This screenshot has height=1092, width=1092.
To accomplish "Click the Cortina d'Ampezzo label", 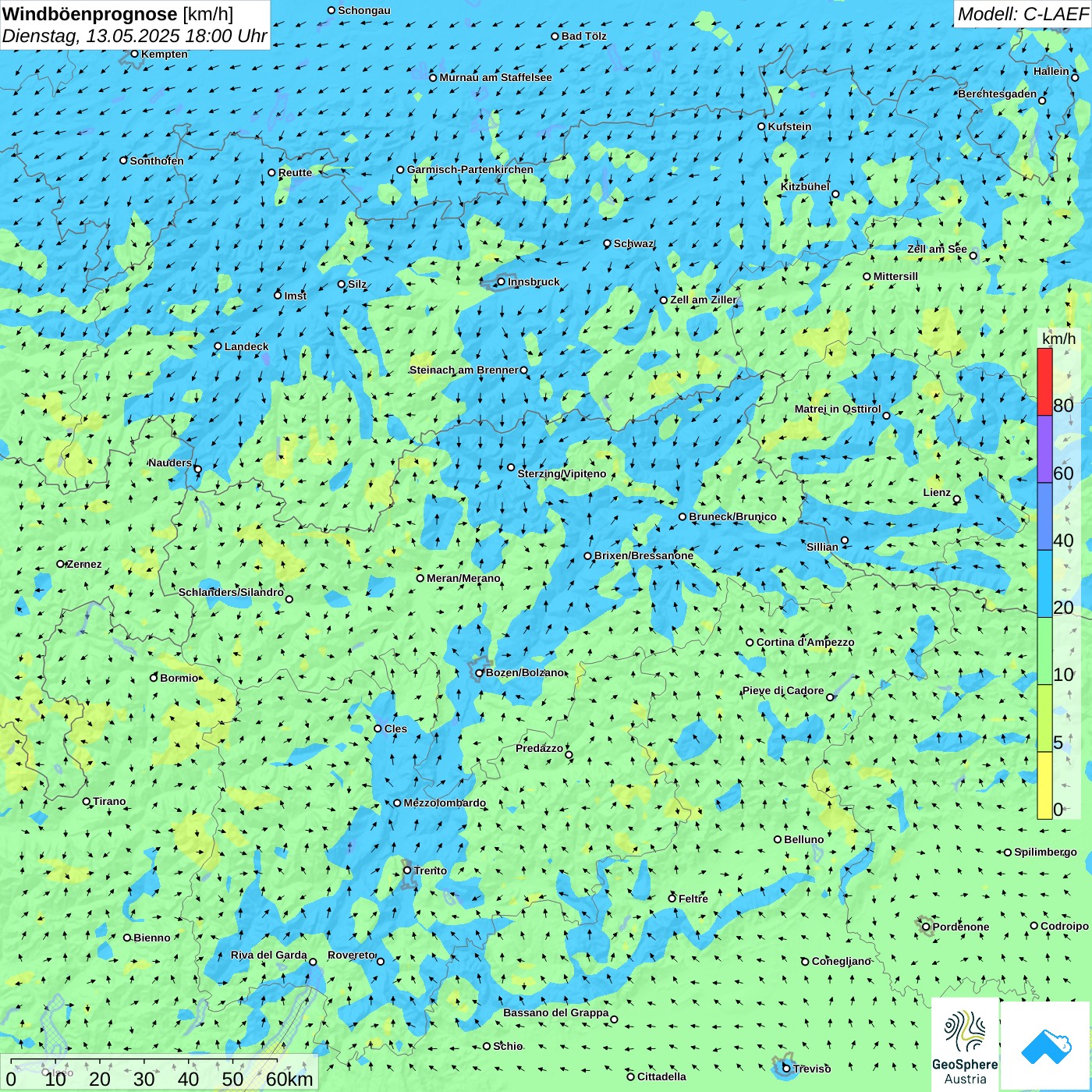I will 805,642.
